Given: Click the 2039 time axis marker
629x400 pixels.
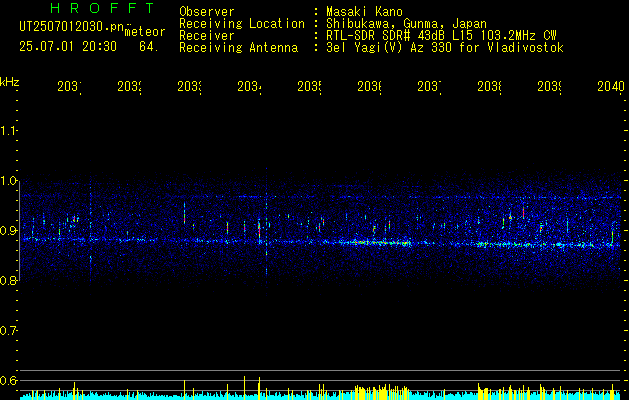Looking at the screenshot, I should point(549,87).
